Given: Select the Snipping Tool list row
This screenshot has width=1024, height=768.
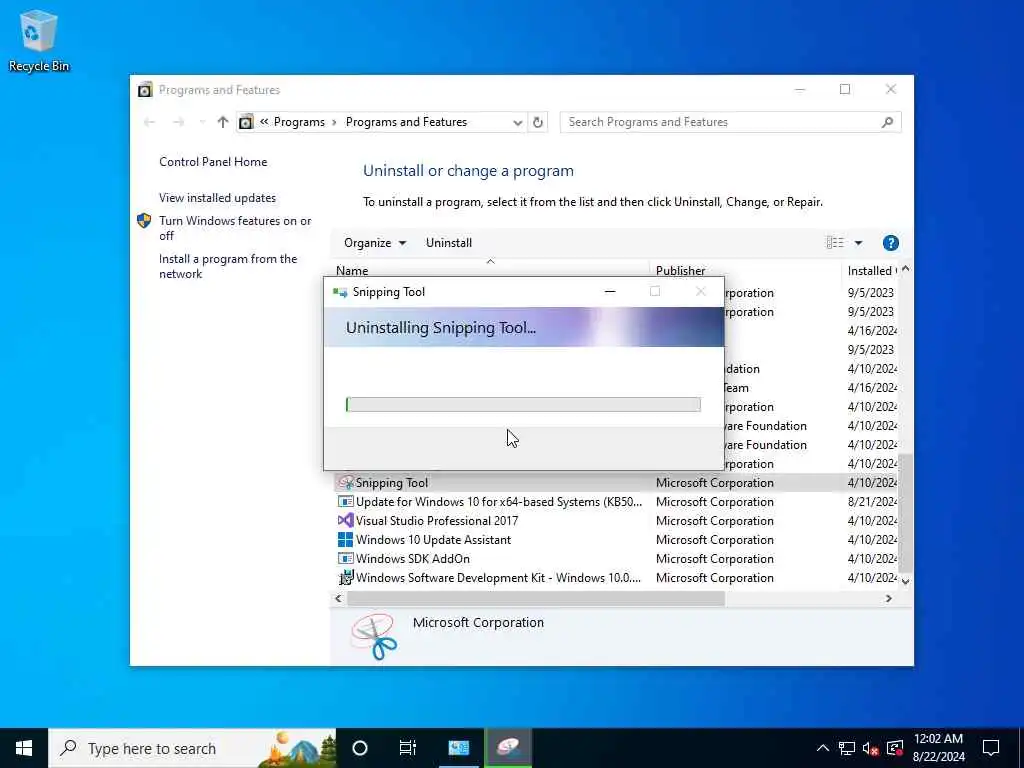Looking at the screenshot, I should point(616,483).
